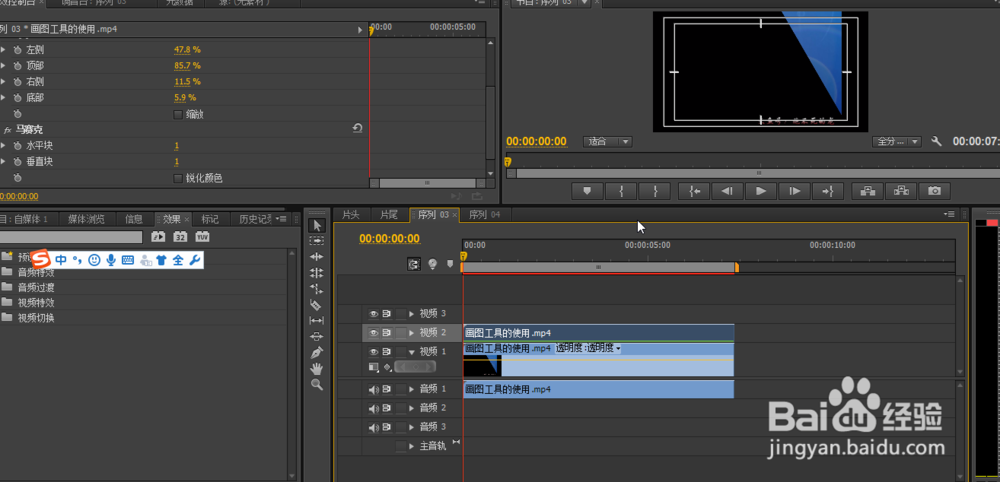
Task: Toggle visibility eye of 视频 3 track
Action: click(374, 314)
